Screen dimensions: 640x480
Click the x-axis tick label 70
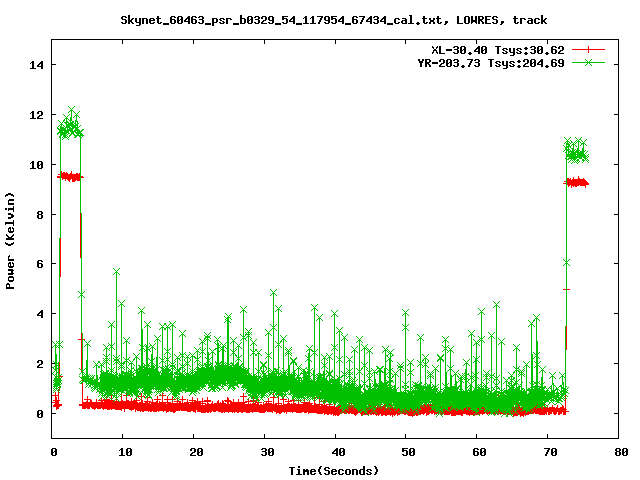(x=551, y=452)
